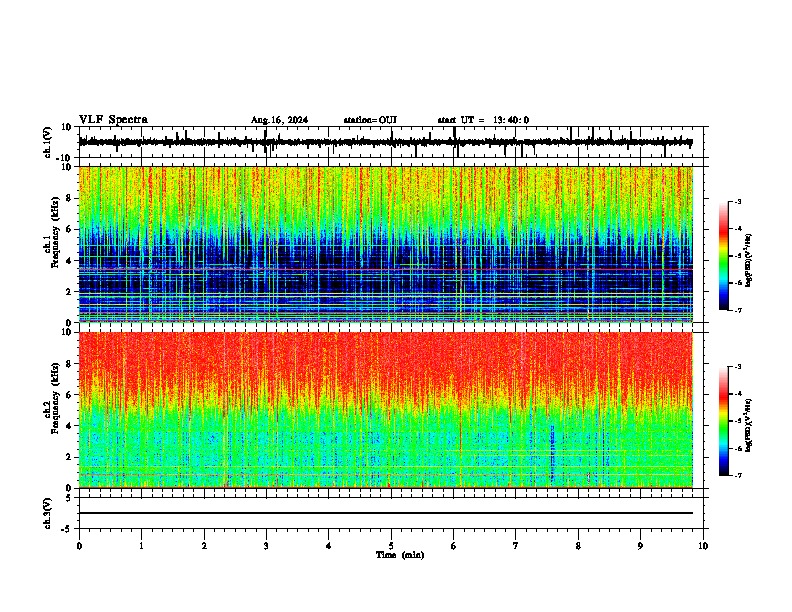
Task: Click the flat ch.3 voltage trace line
Action: tap(385, 513)
